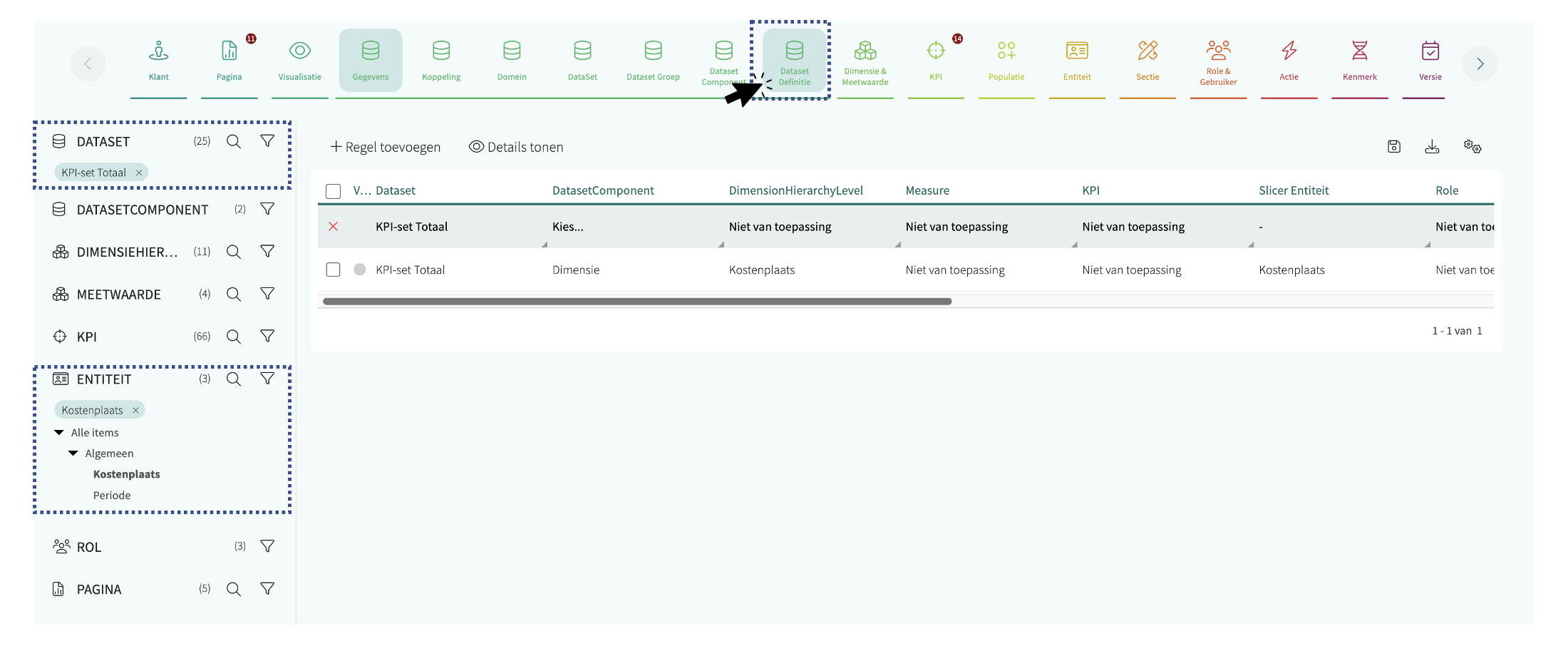Click the horizontal scrollbar under the table

coord(637,302)
